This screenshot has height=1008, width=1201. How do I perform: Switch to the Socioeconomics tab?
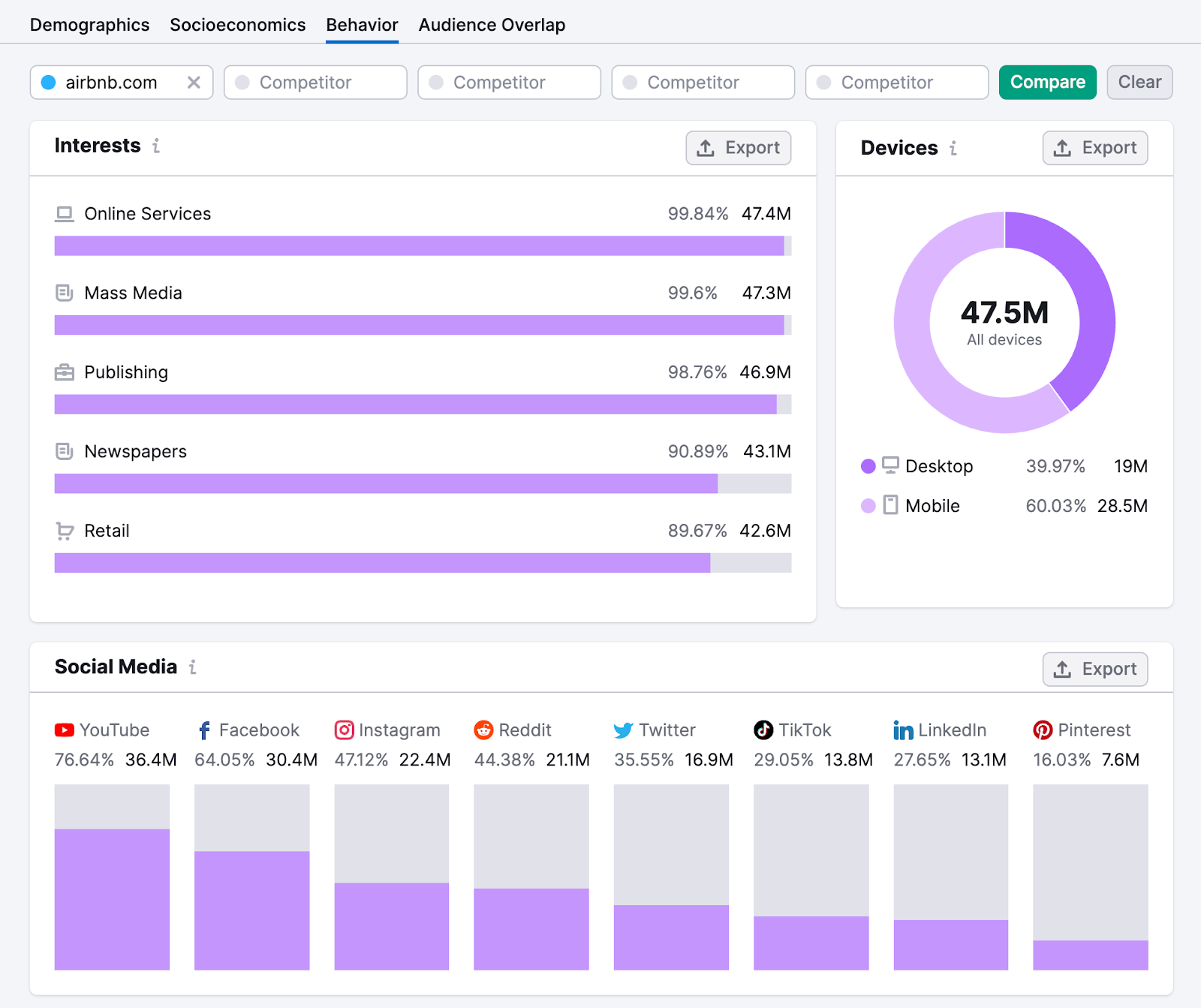pos(237,25)
